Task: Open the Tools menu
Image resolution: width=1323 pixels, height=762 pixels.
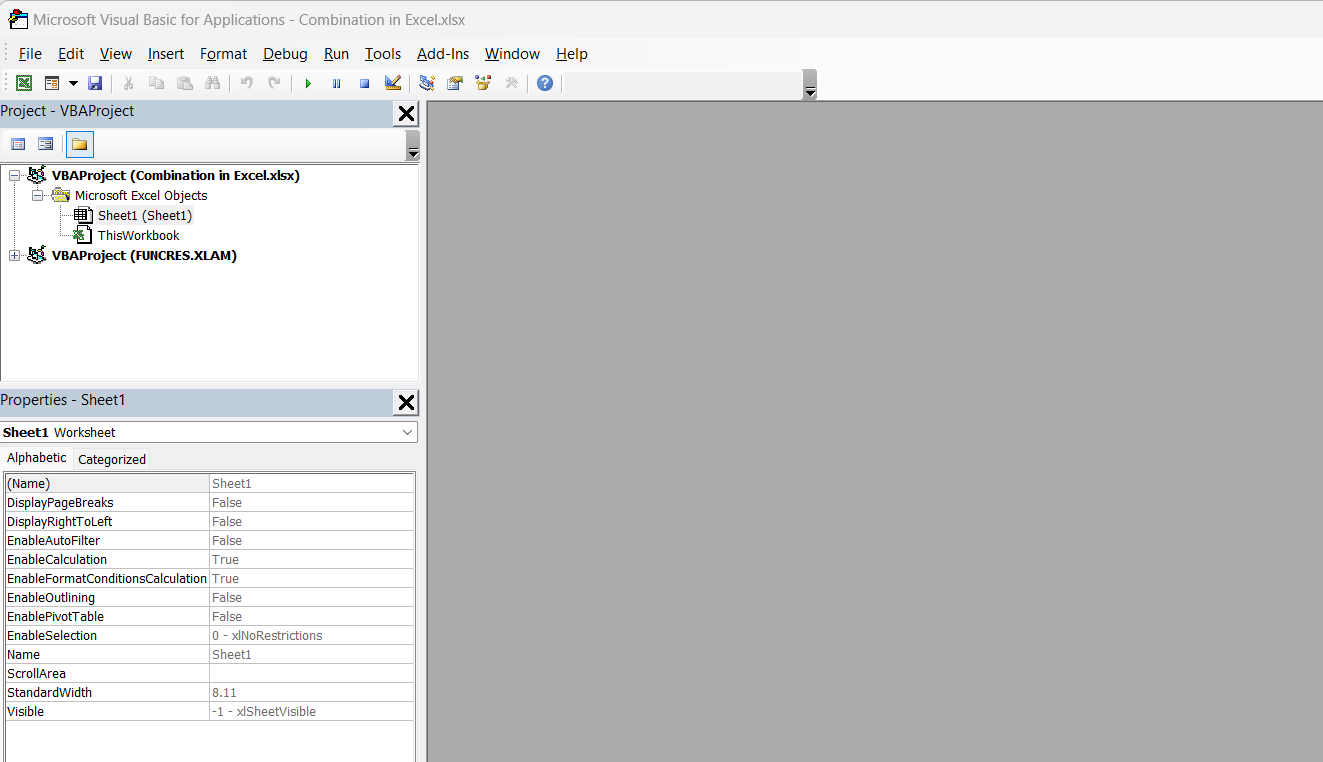Action: (x=383, y=54)
